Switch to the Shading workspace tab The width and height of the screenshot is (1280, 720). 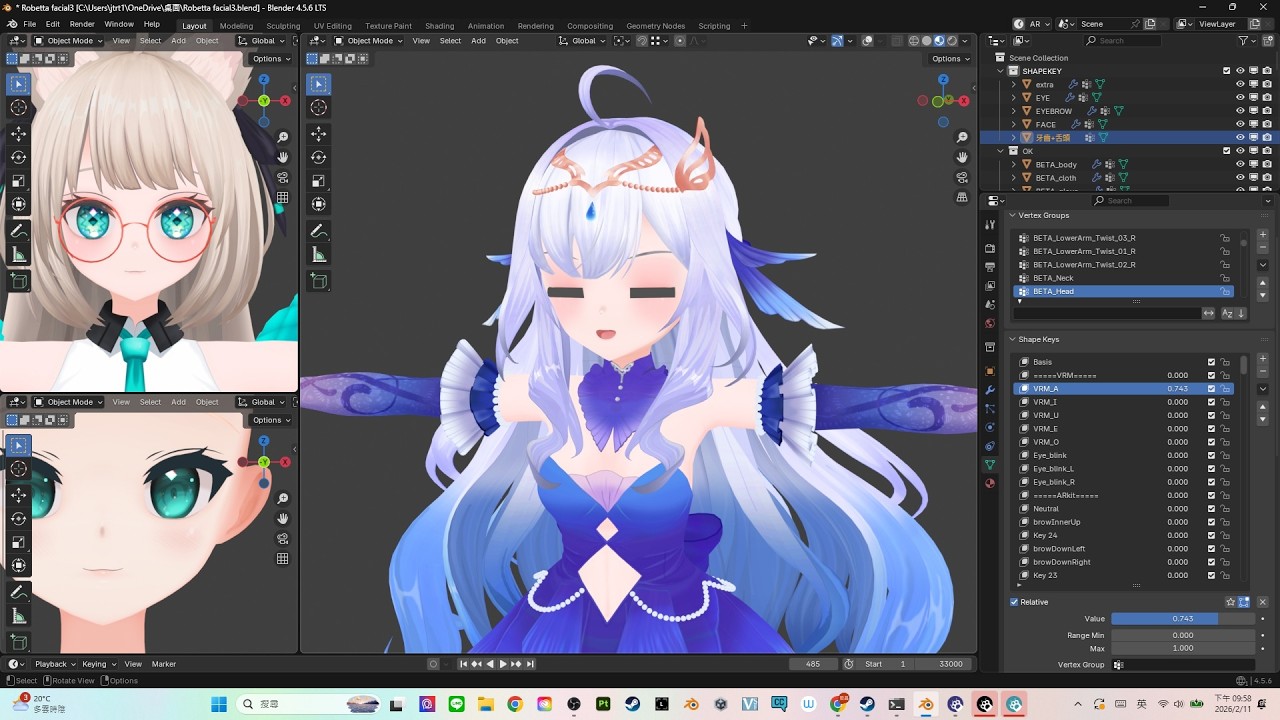439,26
